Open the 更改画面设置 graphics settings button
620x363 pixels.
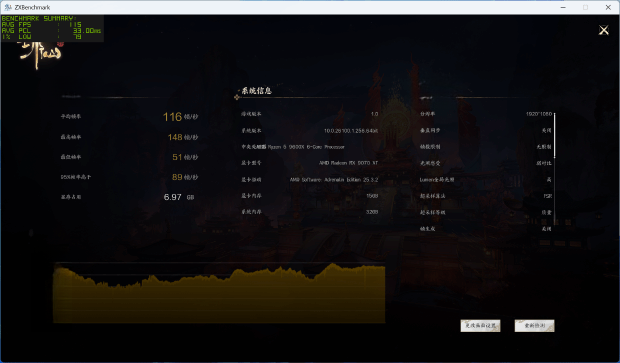[480, 325]
